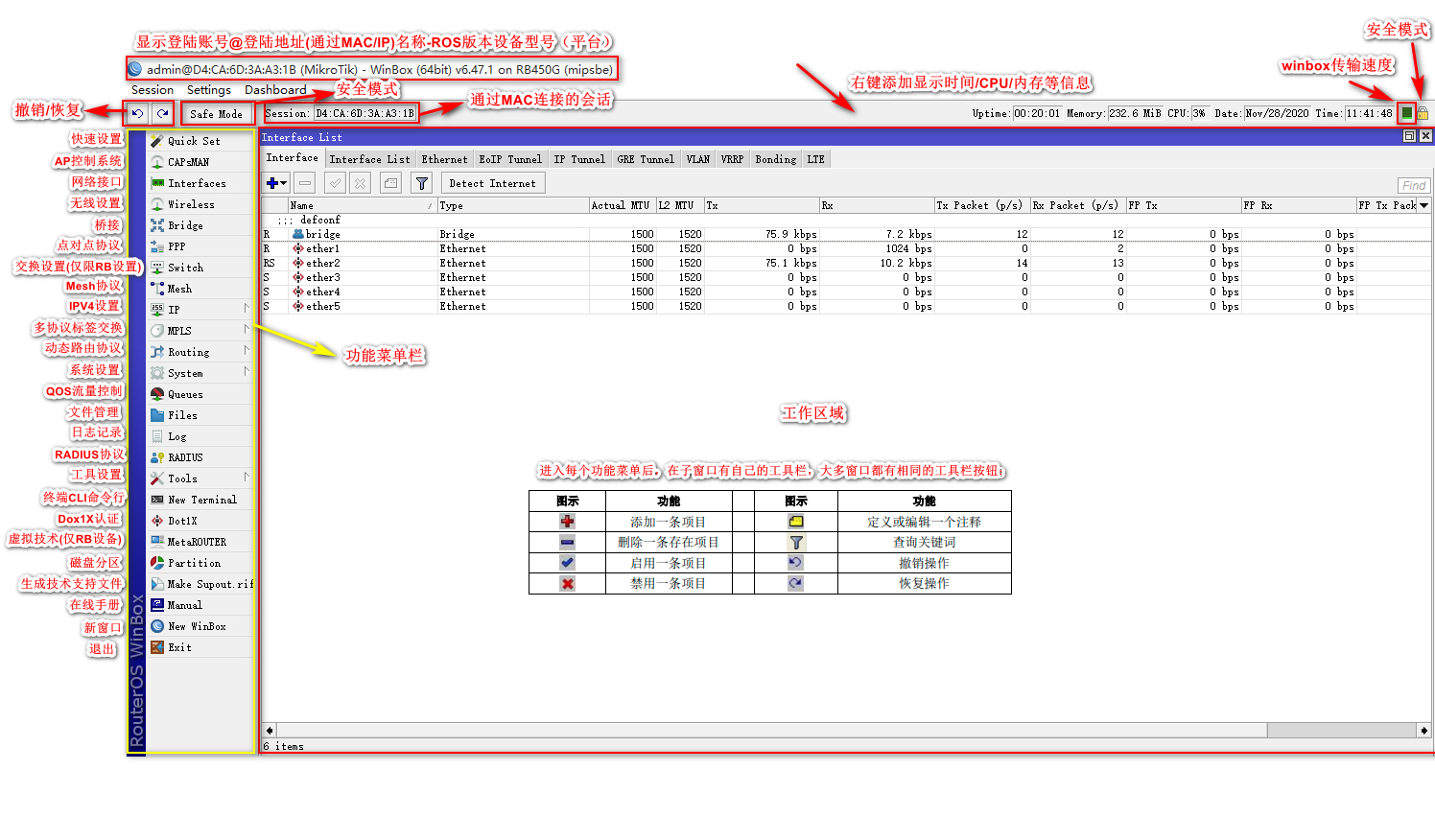The height and width of the screenshot is (840, 1435).
Task: Open MetaROUTER in the sidebar
Action: tap(200, 542)
